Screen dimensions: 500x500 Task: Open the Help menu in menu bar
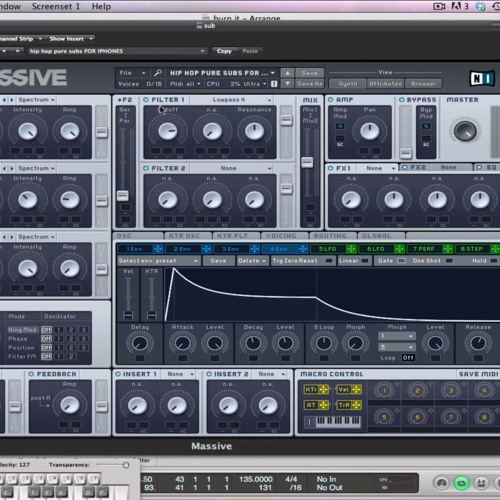tap(101, 6)
